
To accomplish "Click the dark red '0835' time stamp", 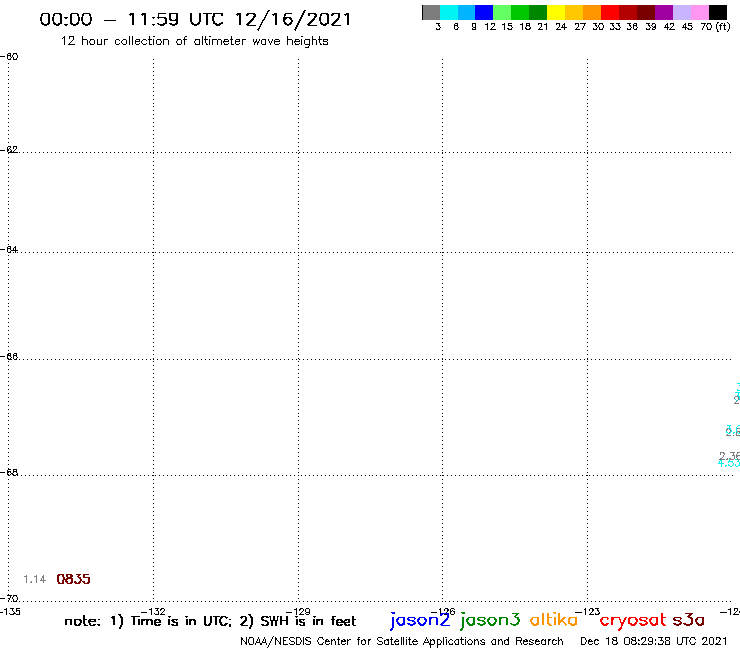I will pyautogui.click(x=73, y=579).
